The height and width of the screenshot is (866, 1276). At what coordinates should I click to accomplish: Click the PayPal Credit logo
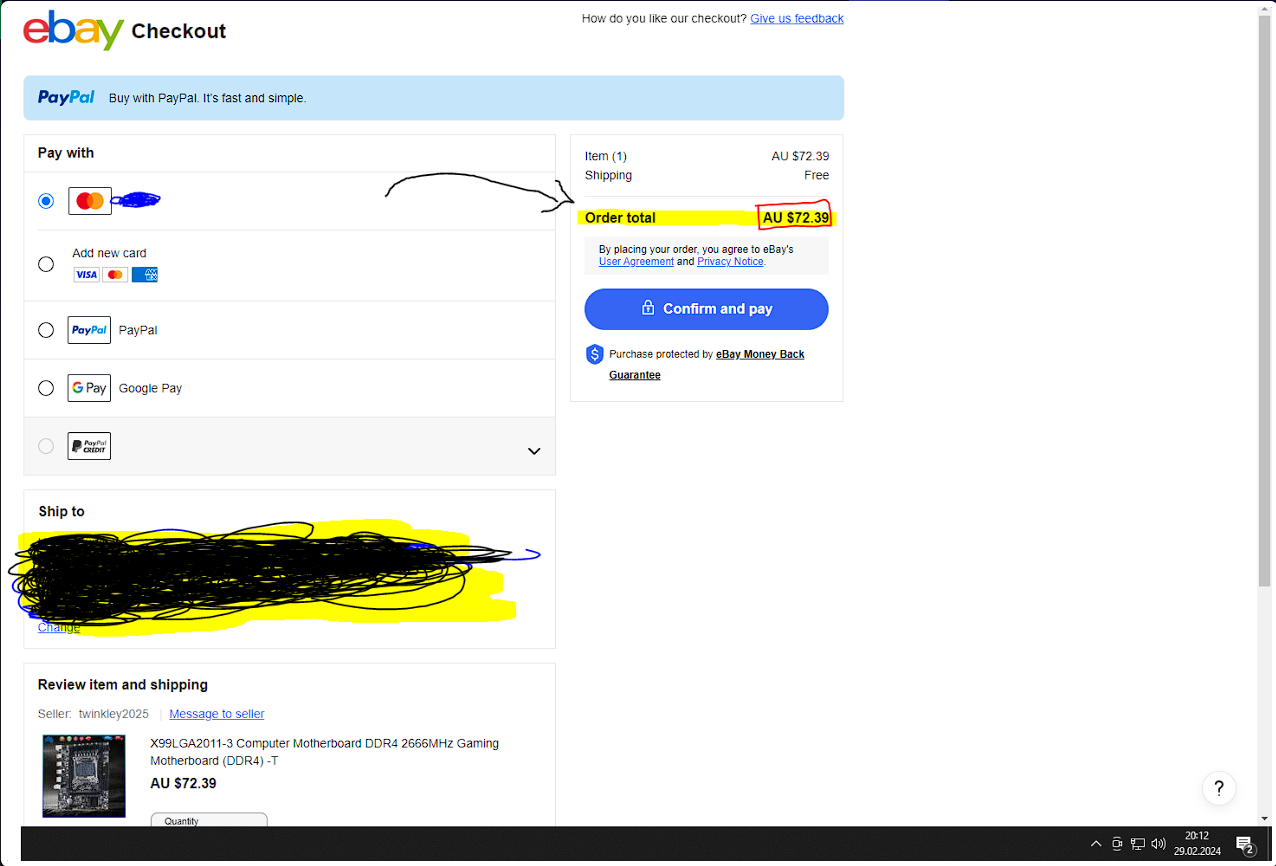(89, 446)
